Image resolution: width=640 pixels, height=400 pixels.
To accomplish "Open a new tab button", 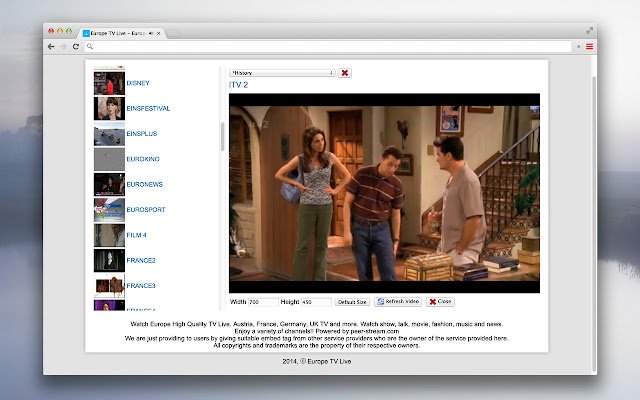I will (x=173, y=33).
